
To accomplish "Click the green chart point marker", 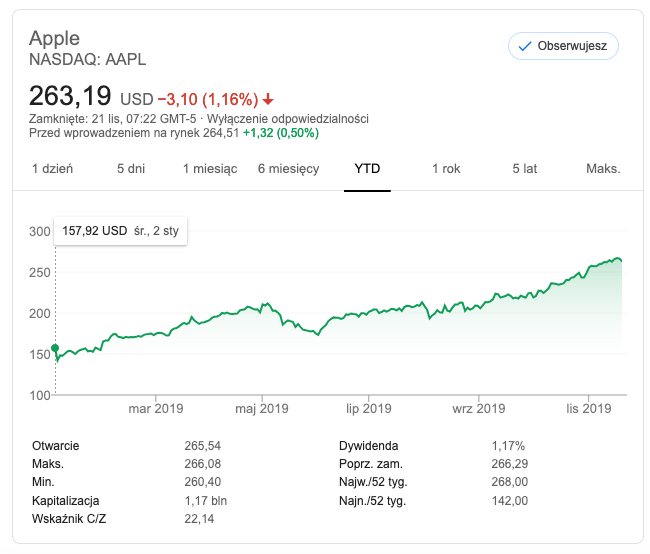I will (55, 348).
